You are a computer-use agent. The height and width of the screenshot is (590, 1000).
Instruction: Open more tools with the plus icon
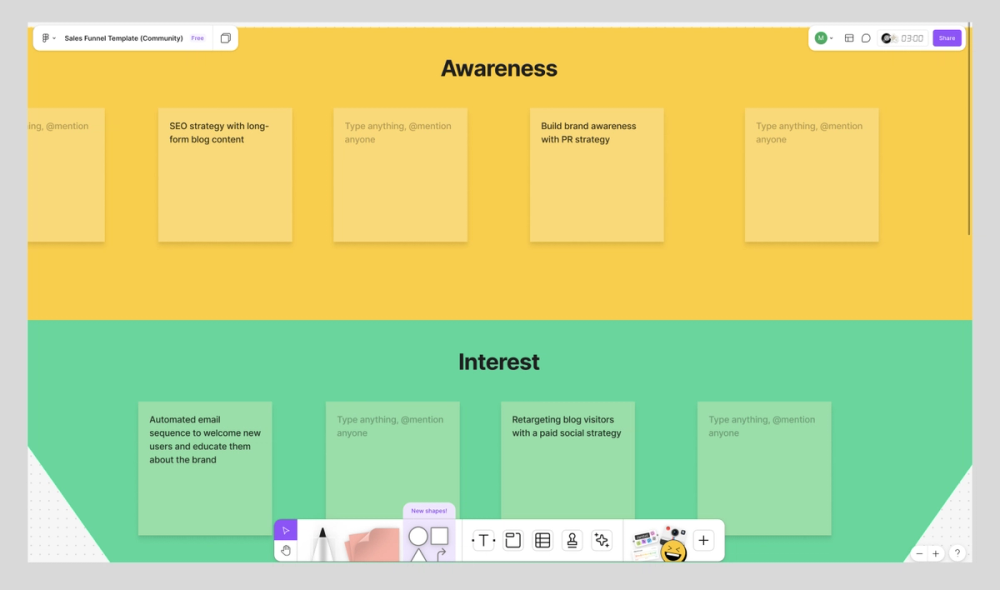click(x=703, y=539)
